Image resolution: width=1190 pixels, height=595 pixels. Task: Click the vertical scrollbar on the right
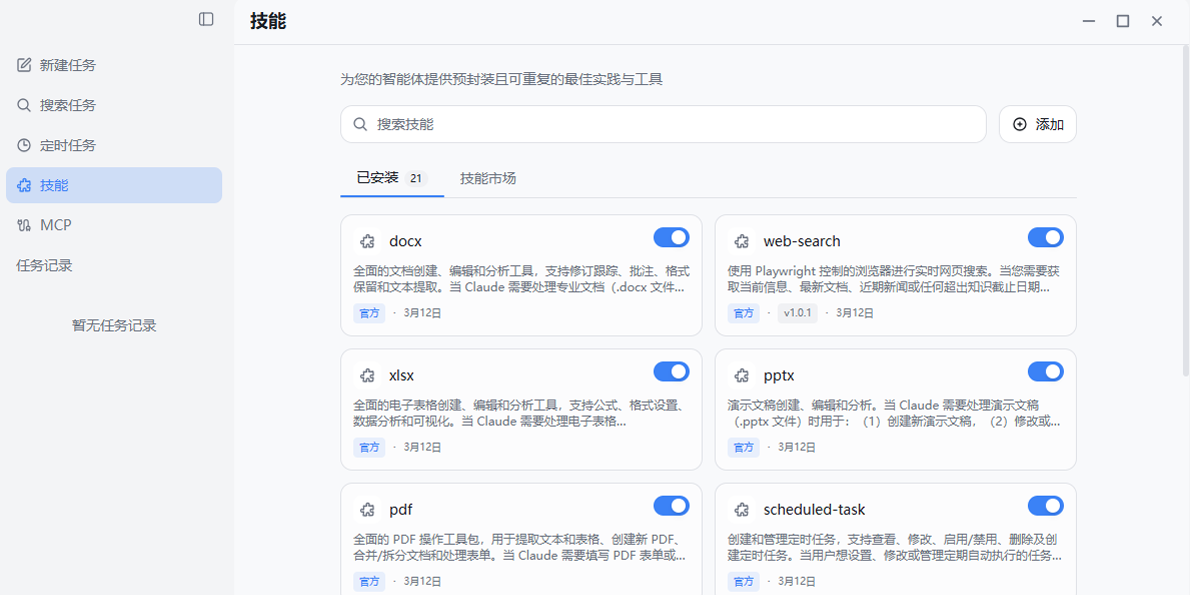point(1185,210)
